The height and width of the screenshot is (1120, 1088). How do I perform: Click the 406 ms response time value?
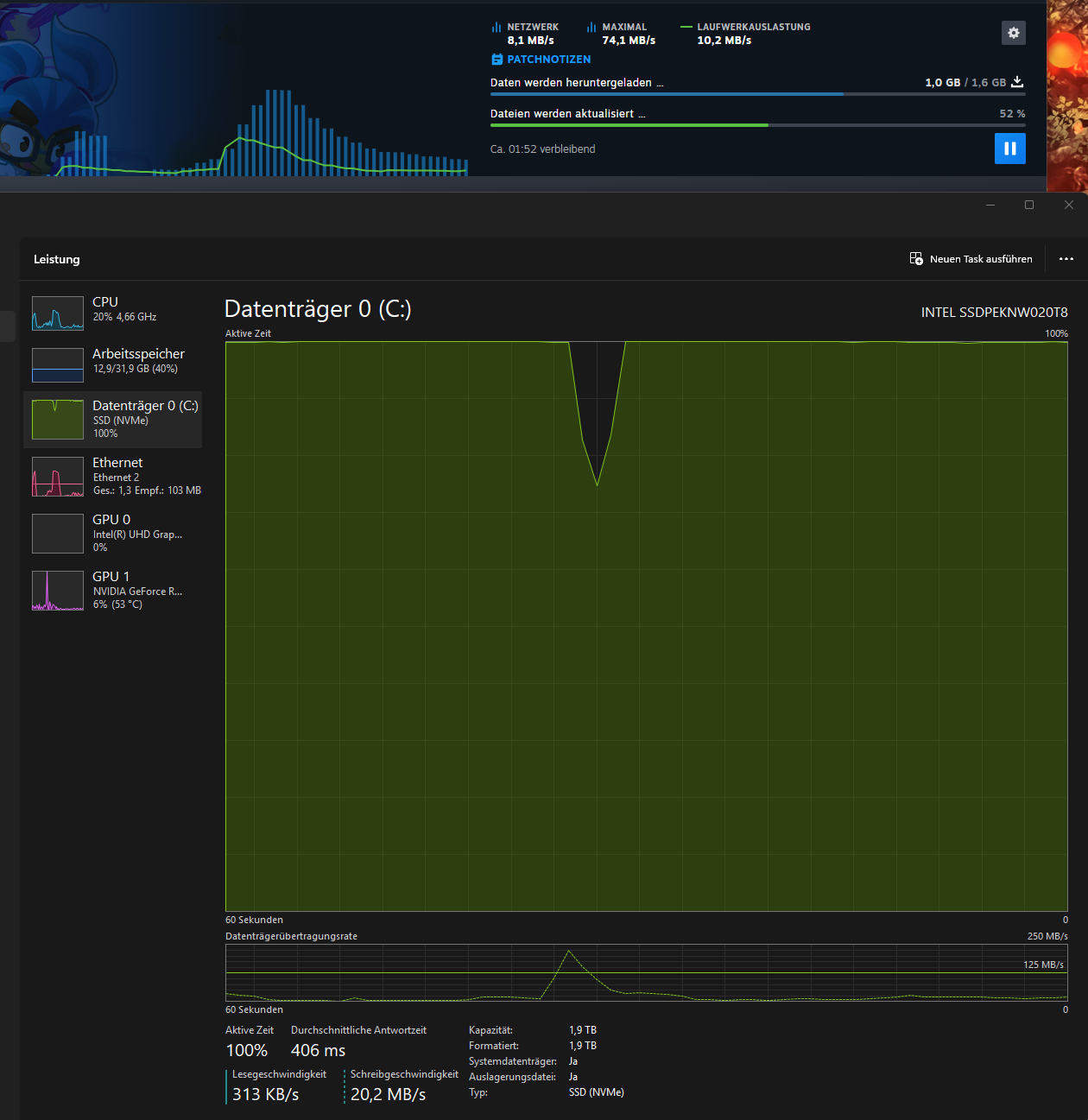click(318, 1051)
